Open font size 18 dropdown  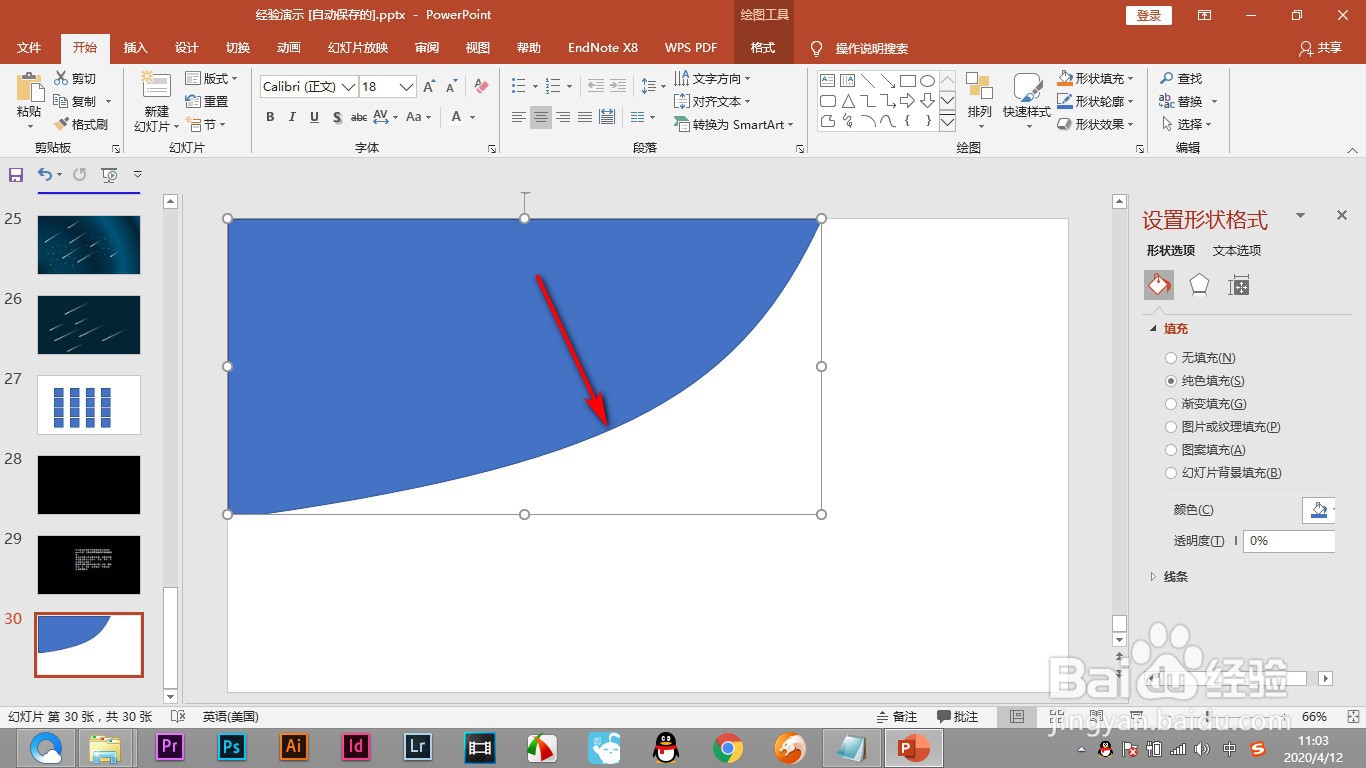coord(406,87)
